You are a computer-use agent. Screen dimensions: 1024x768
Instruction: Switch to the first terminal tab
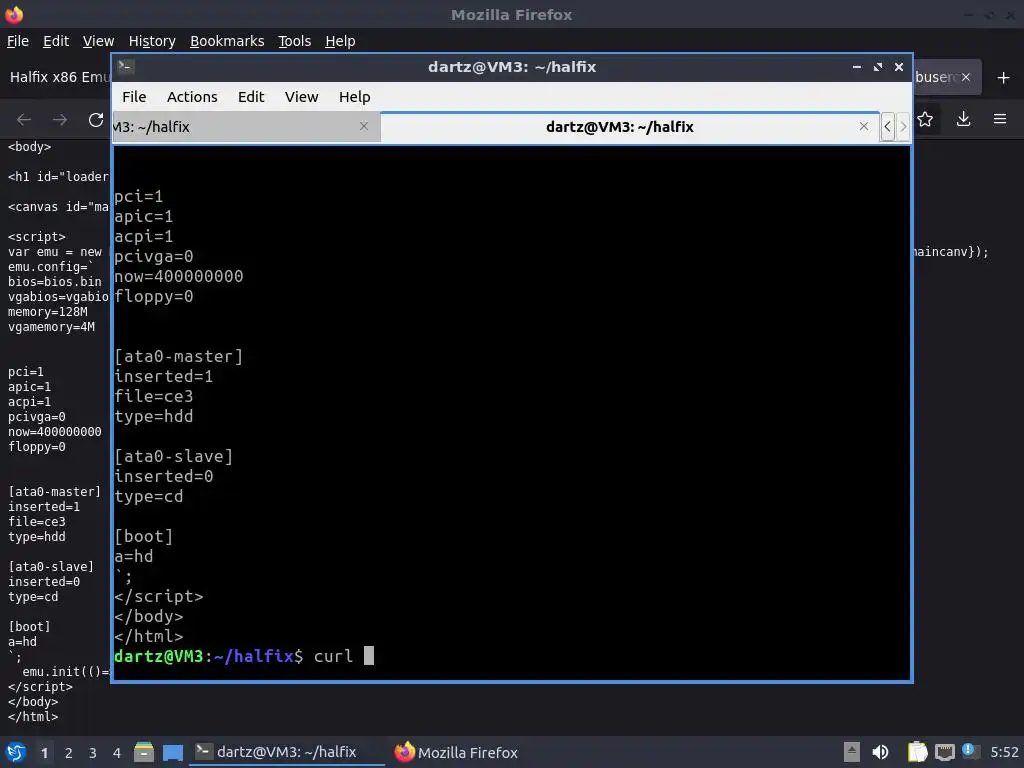(246, 127)
